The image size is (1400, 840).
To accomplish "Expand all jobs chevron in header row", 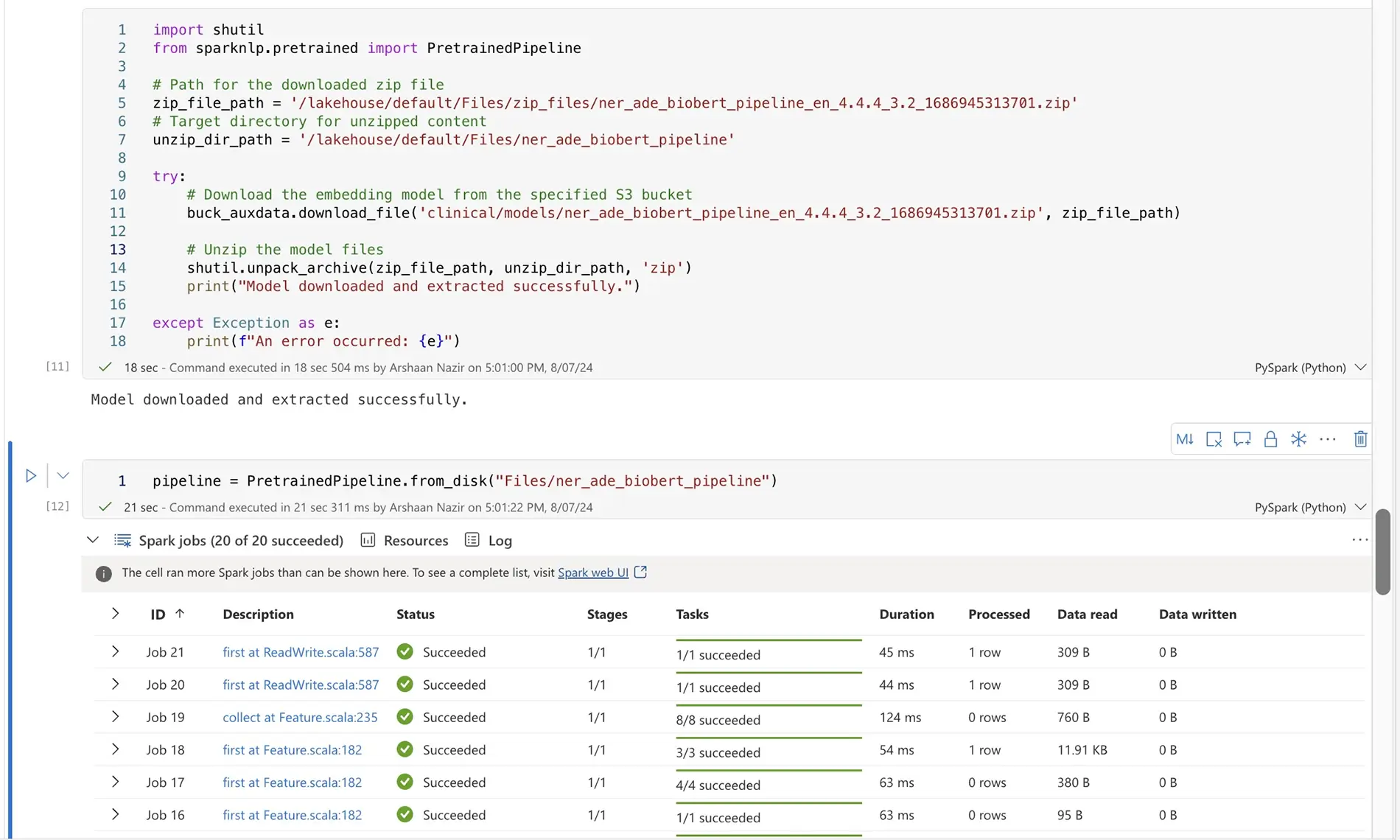I will coord(115,613).
